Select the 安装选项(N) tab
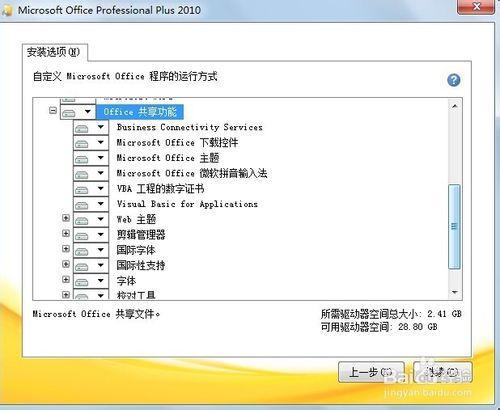 click(54, 52)
